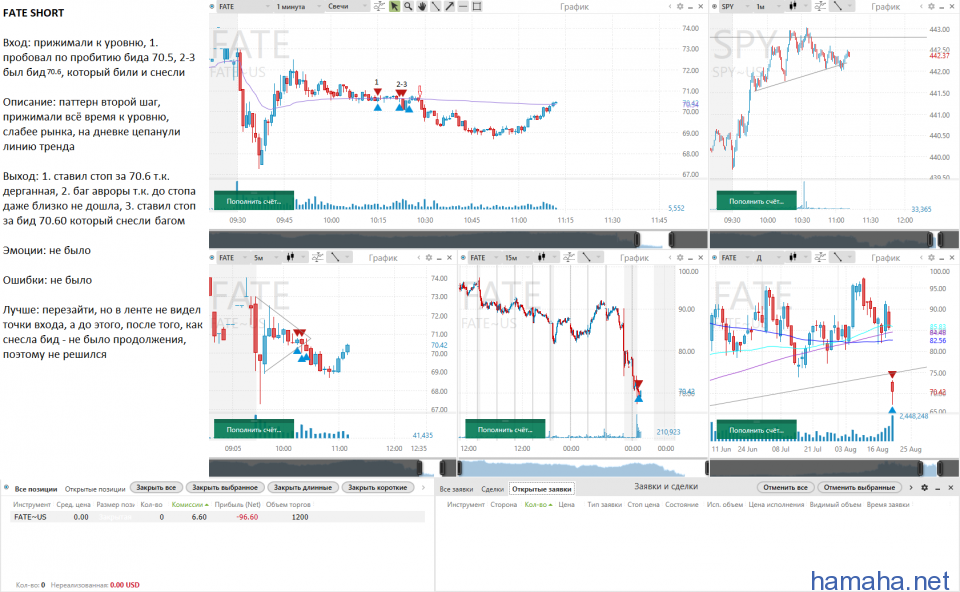Open settings gear of the SPY chart
Image resolution: width=960 pixels, height=592 pixels.
coord(931,6)
